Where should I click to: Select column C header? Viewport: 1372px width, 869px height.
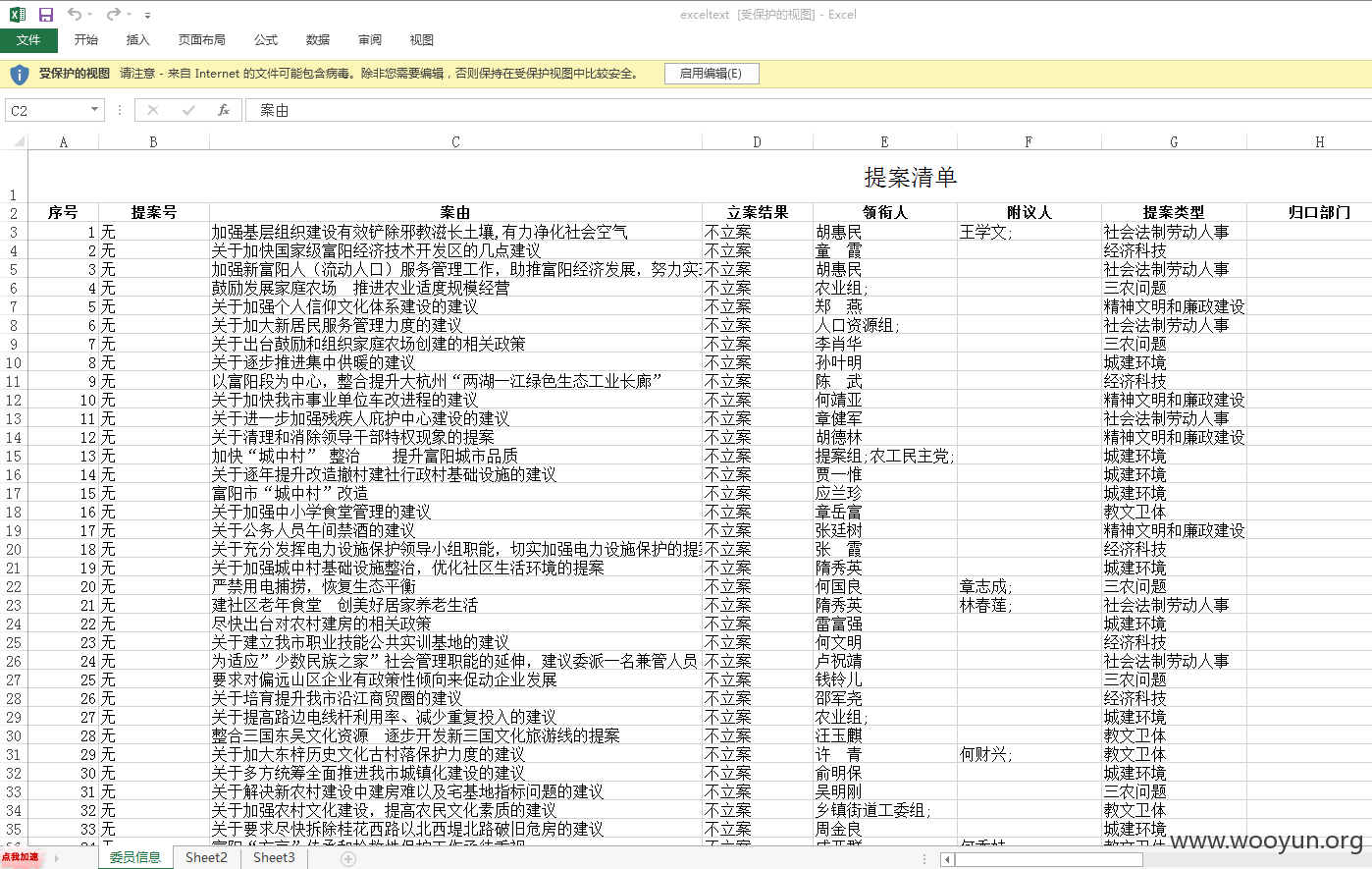[455, 141]
